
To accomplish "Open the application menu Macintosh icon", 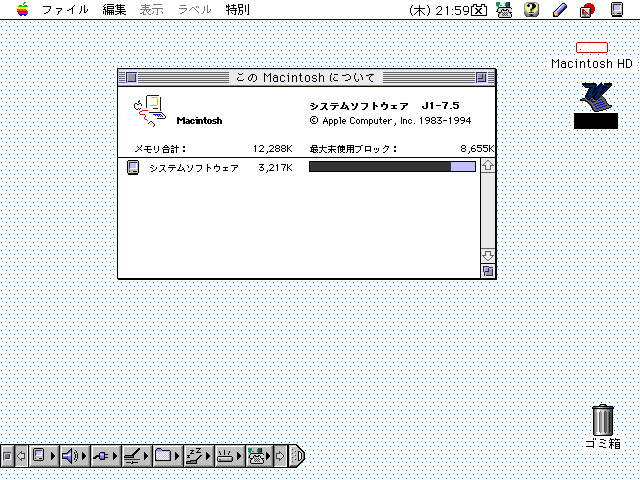I will [617, 9].
